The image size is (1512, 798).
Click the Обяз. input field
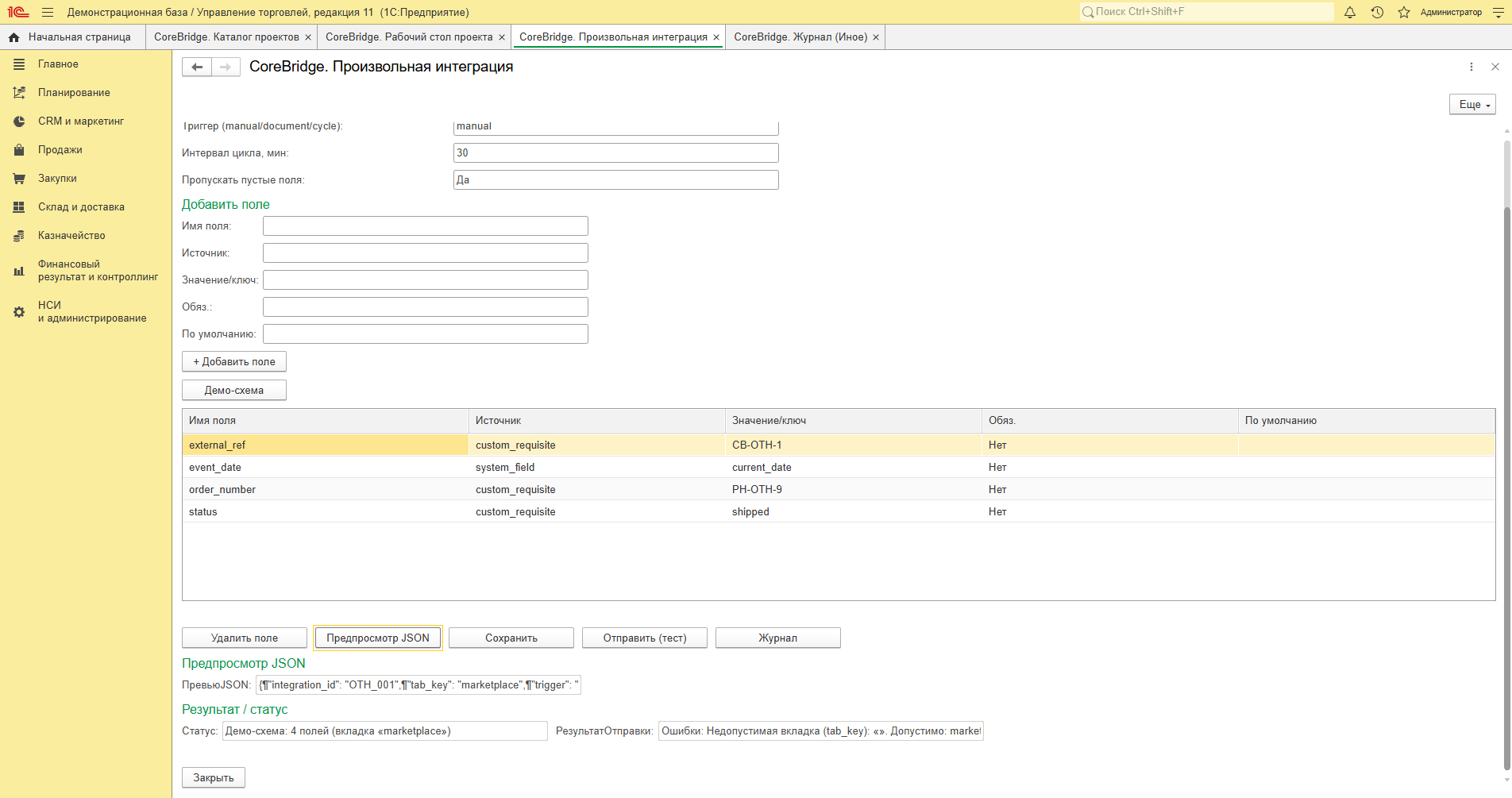(426, 307)
